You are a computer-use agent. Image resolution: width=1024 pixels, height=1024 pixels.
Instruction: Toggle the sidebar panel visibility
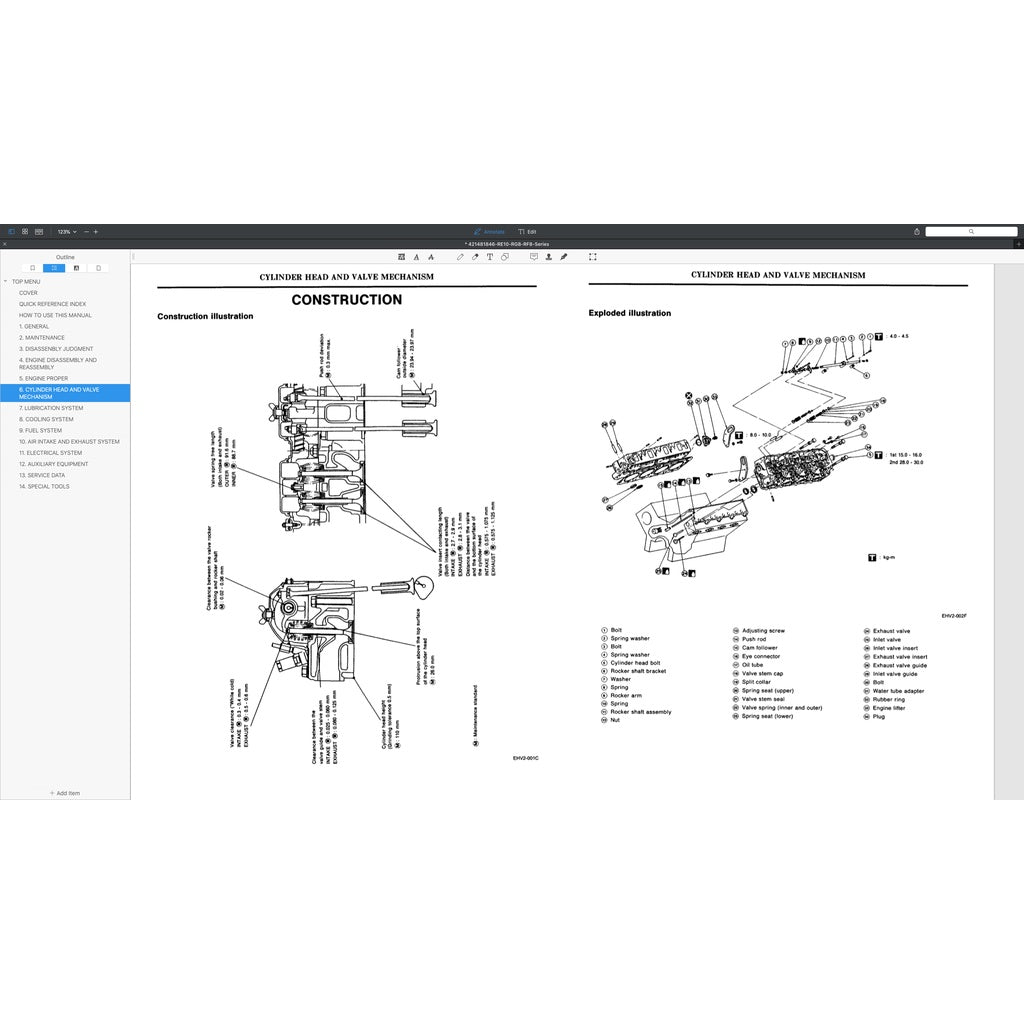[11, 231]
